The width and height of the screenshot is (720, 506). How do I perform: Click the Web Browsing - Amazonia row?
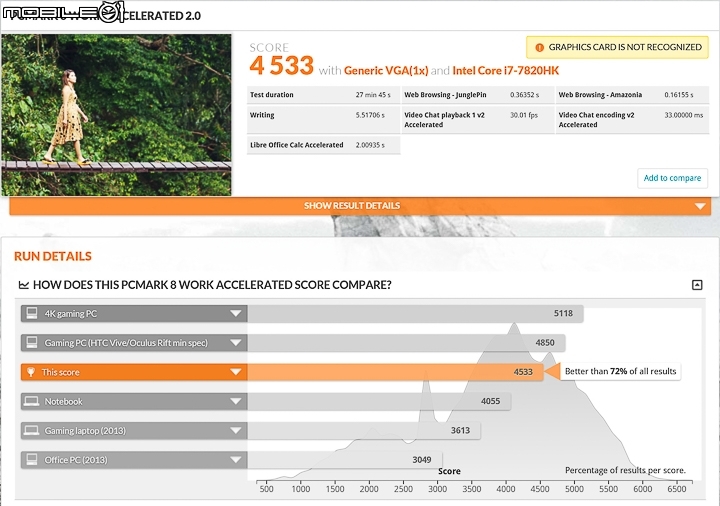click(x=632, y=95)
